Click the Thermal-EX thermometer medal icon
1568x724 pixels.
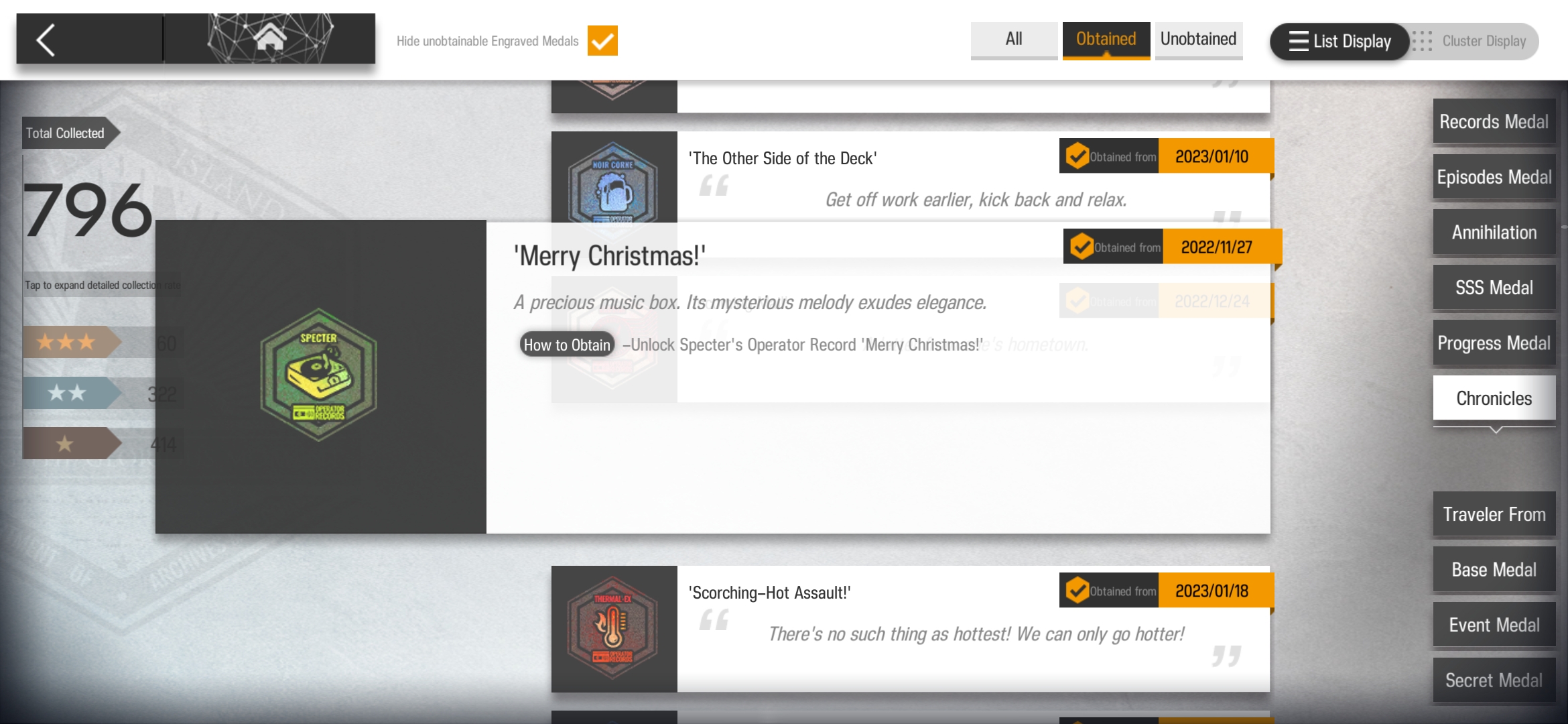tap(613, 628)
